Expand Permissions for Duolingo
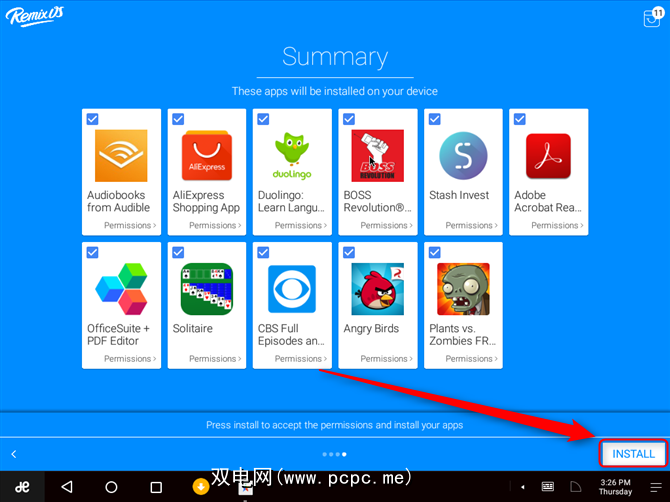 pyautogui.click(x=301, y=225)
